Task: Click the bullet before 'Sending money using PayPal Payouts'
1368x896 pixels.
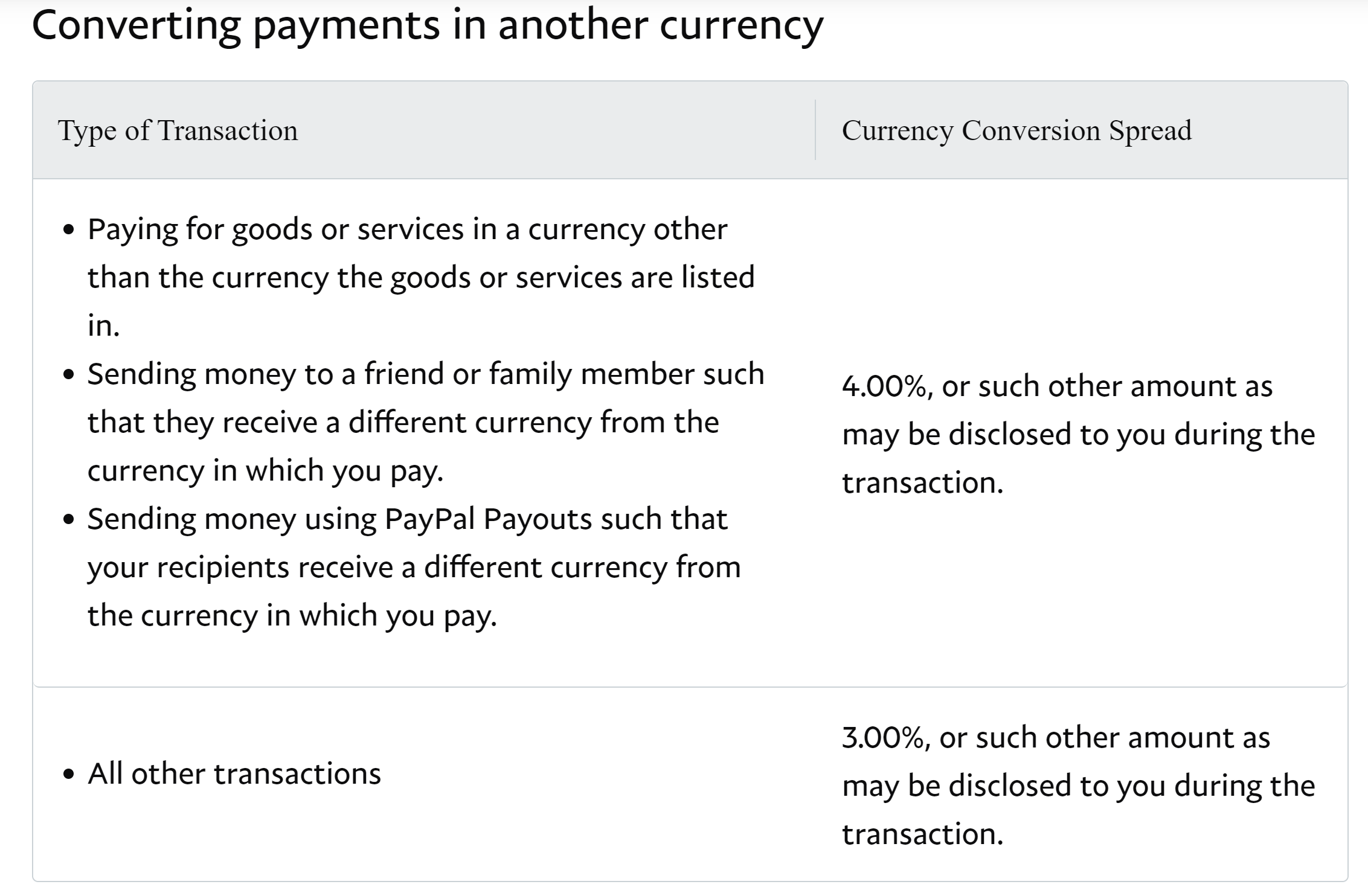Action: point(69,520)
